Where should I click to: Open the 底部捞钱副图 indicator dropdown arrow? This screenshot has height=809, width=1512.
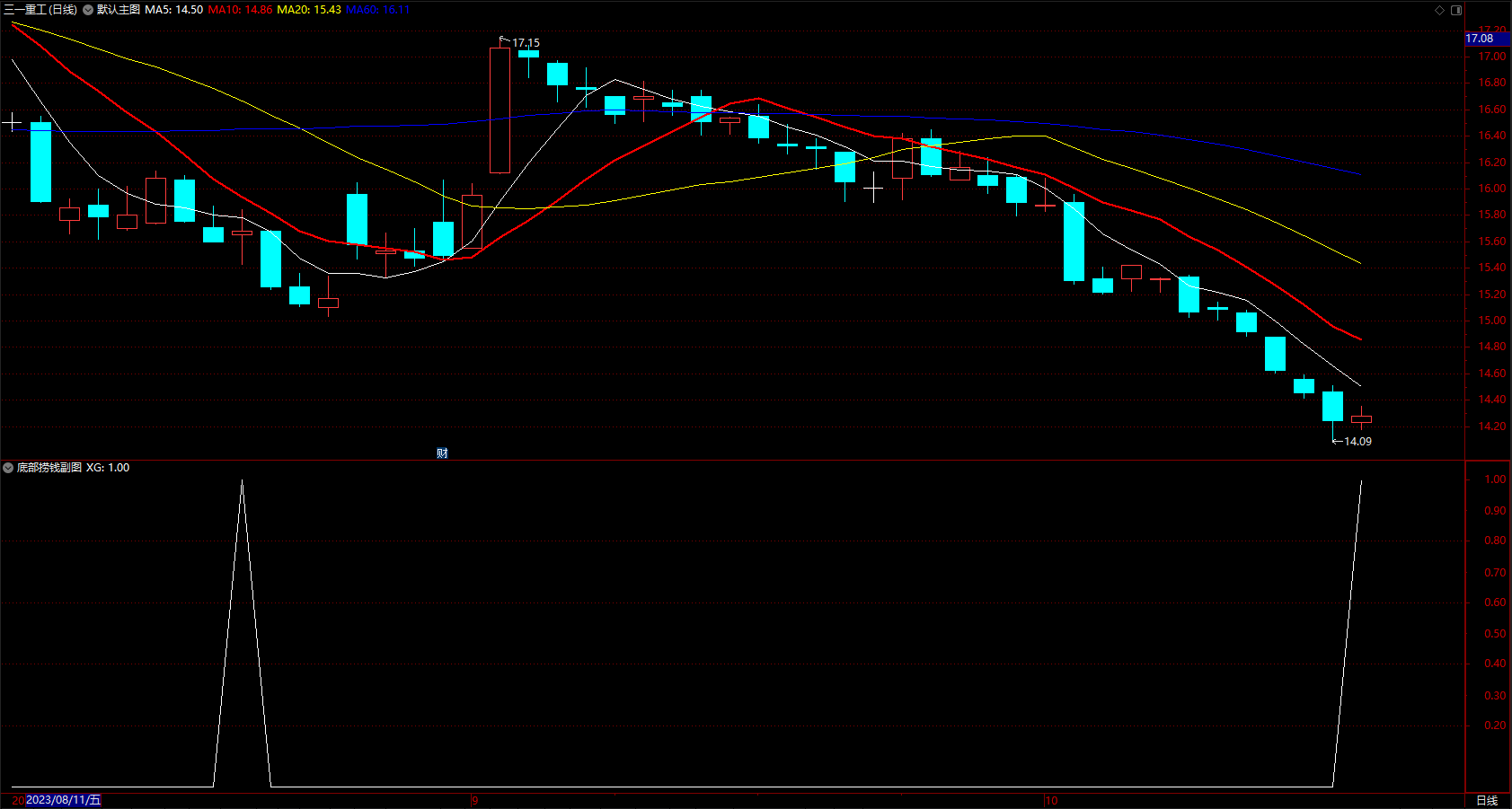click(x=8, y=468)
